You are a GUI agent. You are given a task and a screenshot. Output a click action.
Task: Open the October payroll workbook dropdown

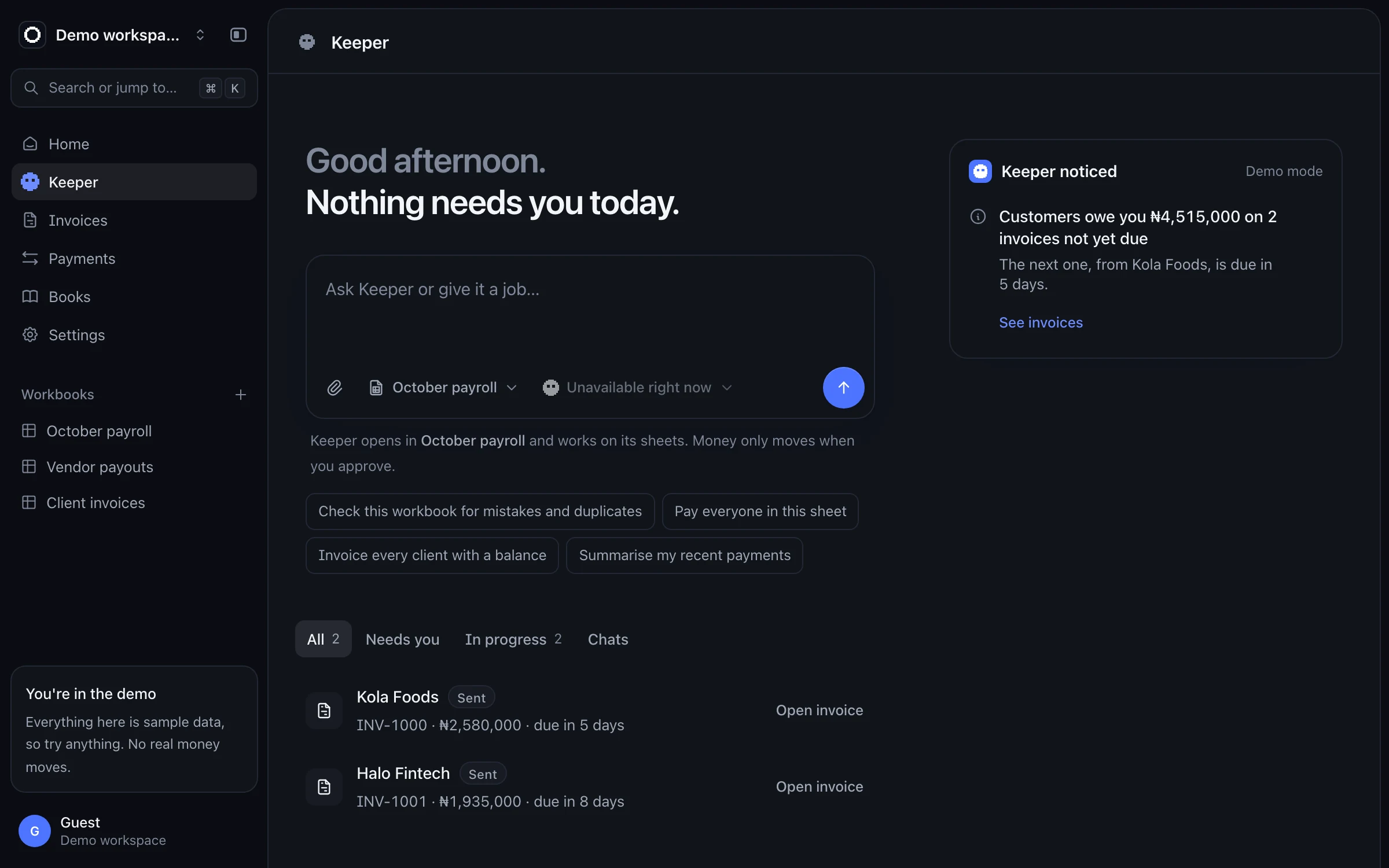point(443,388)
